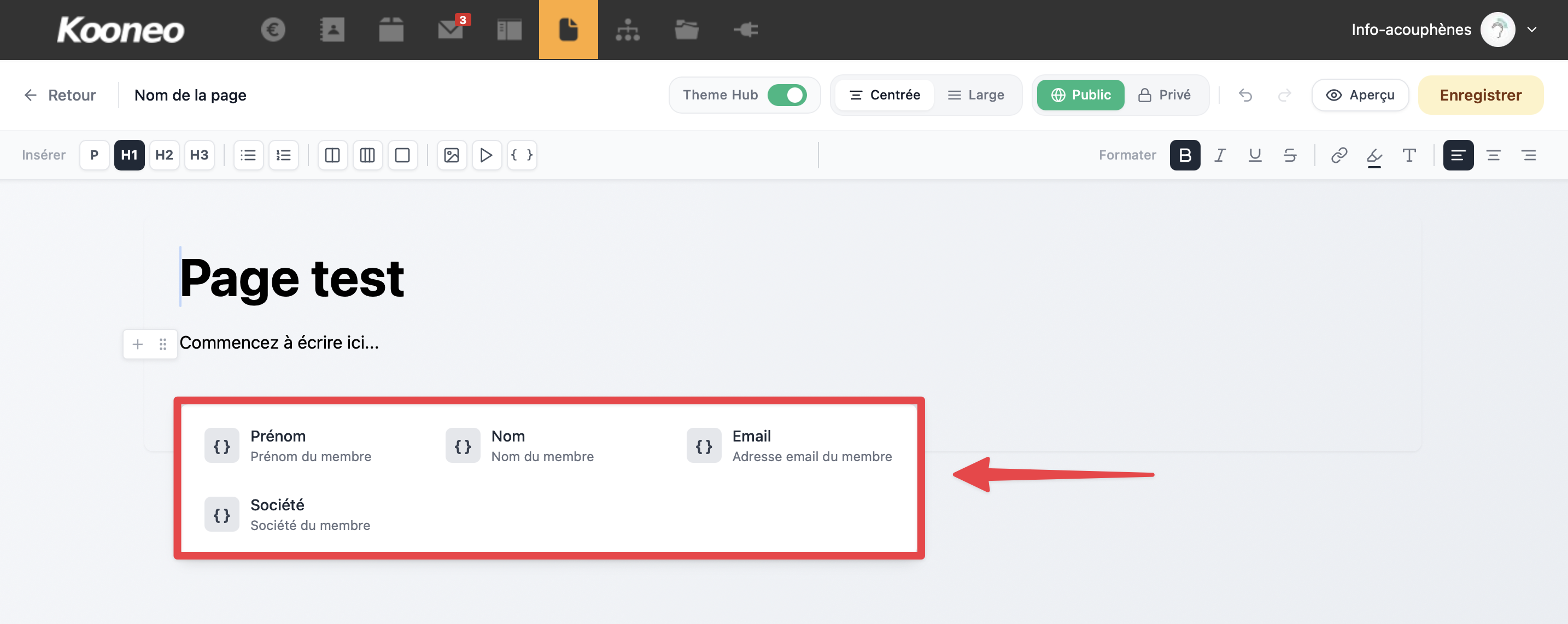Insert two-column layout
1568x624 pixels.
click(x=332, y=155)
